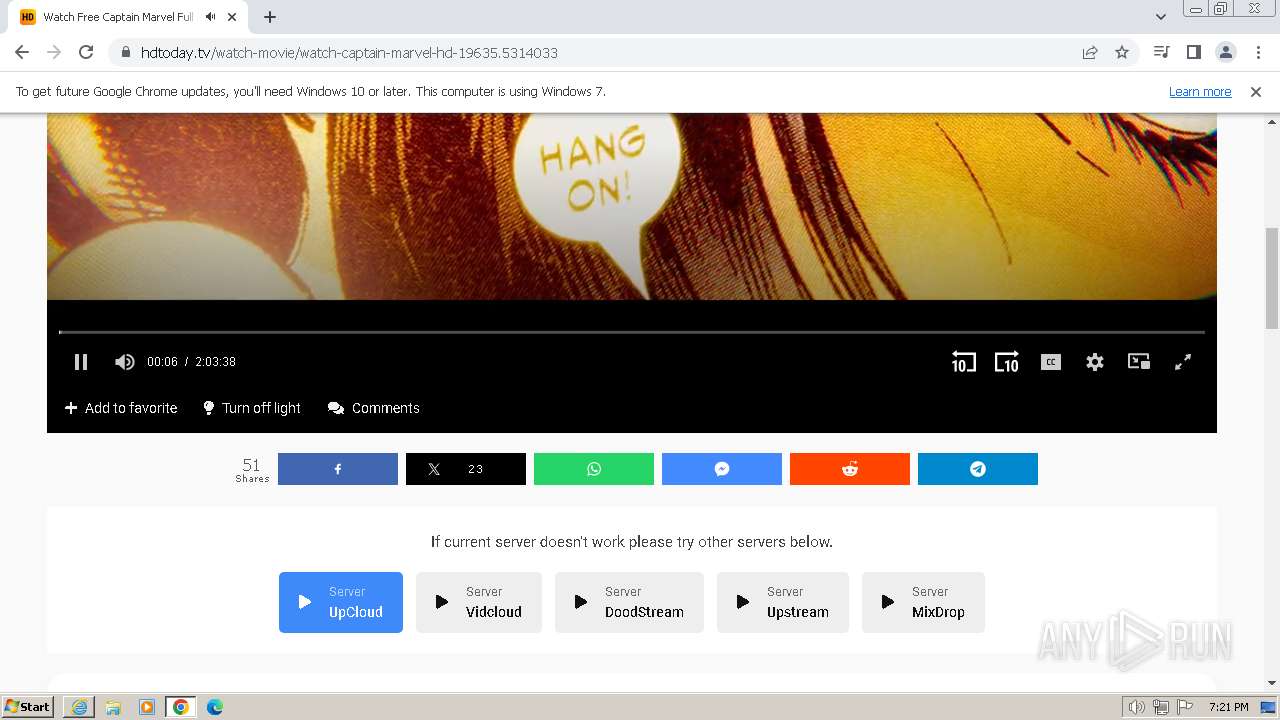Select Chrome icon in taskbar
Viewport: 1280px width, 720px height.
click(x=181, y=707)
